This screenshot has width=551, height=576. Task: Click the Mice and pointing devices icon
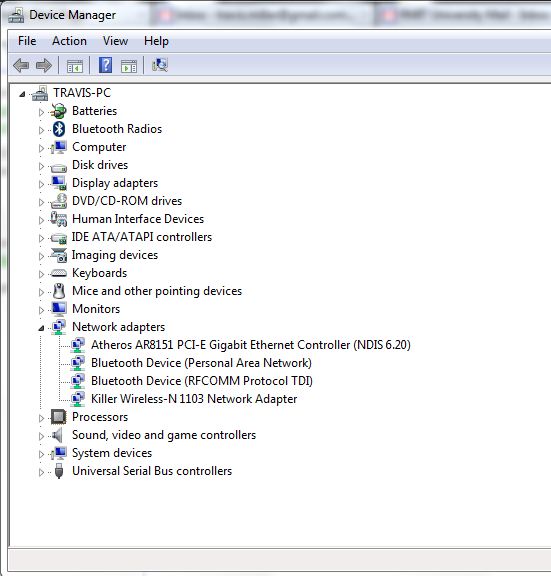[59, 291]
